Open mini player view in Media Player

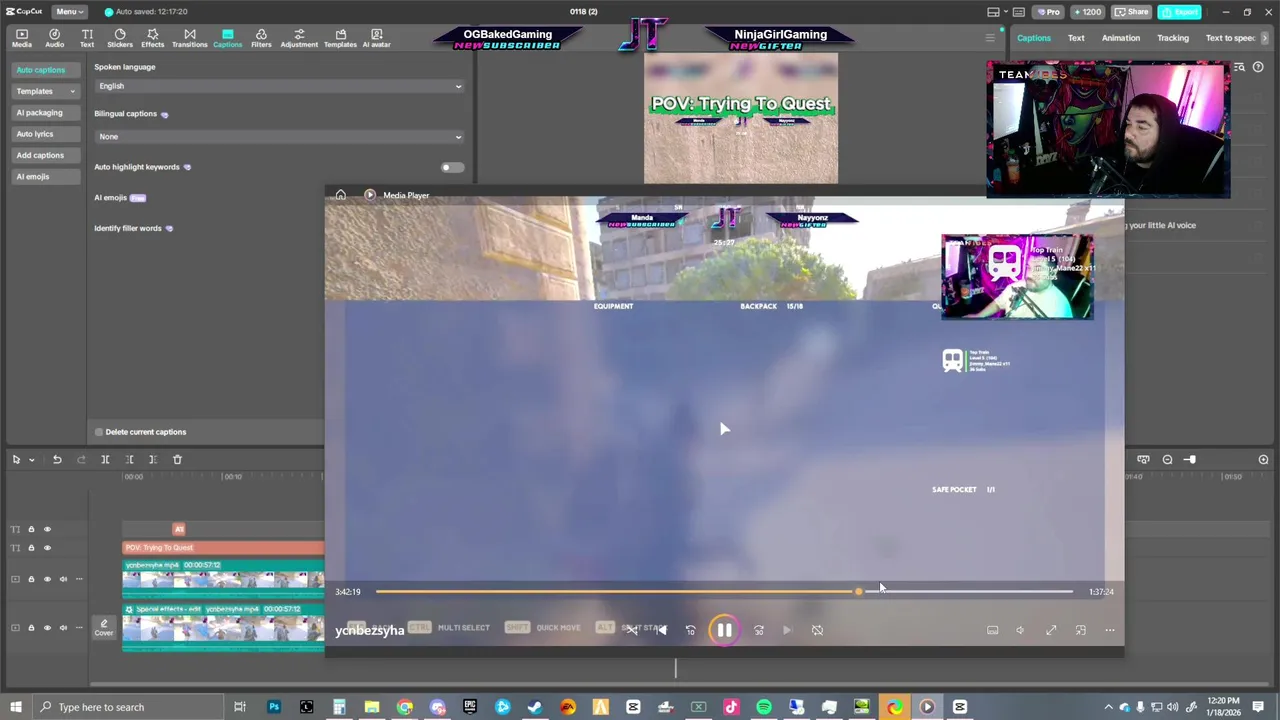coord(1081,630)
